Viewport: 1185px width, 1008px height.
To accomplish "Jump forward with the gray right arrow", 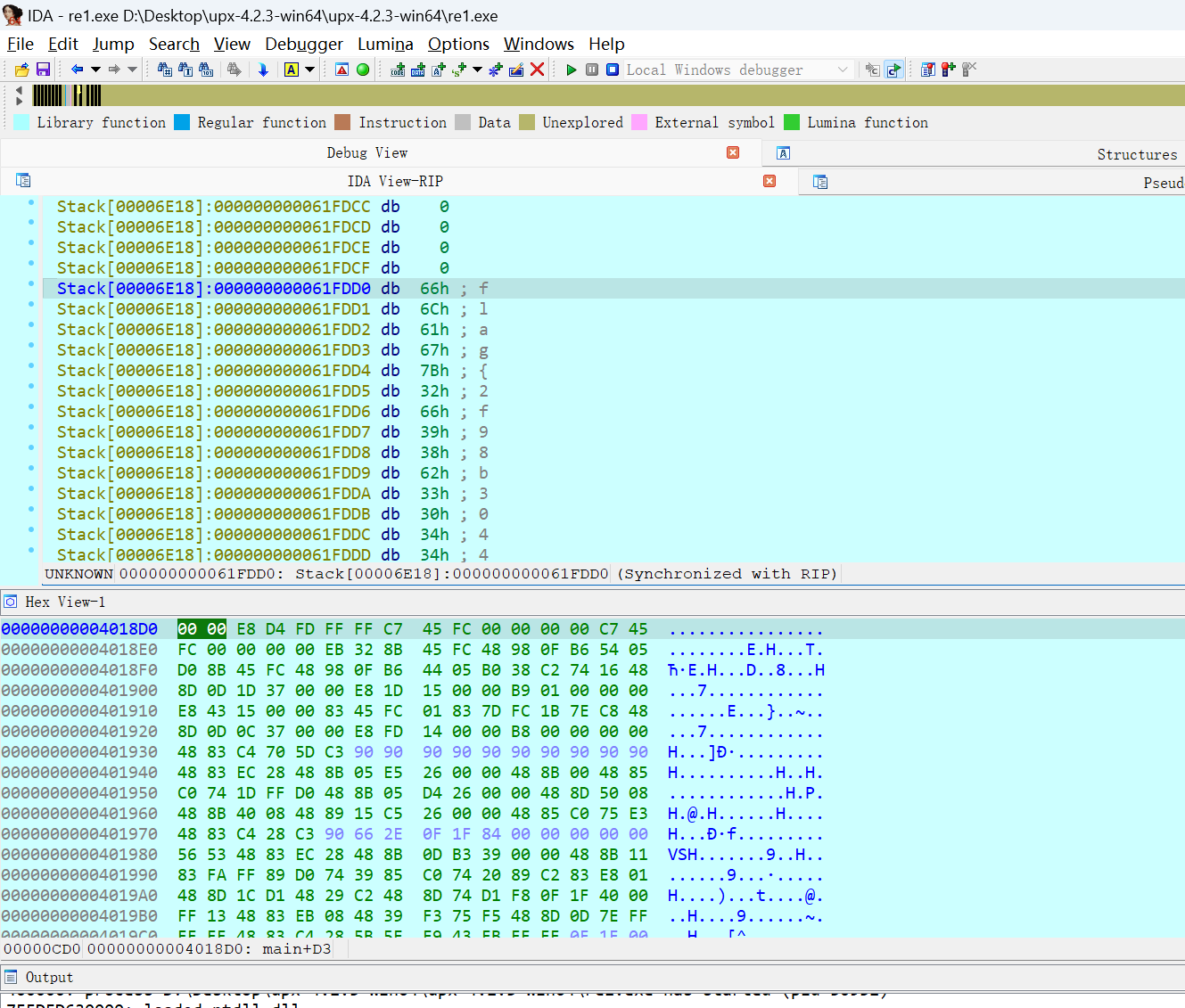I will (114, 70).
